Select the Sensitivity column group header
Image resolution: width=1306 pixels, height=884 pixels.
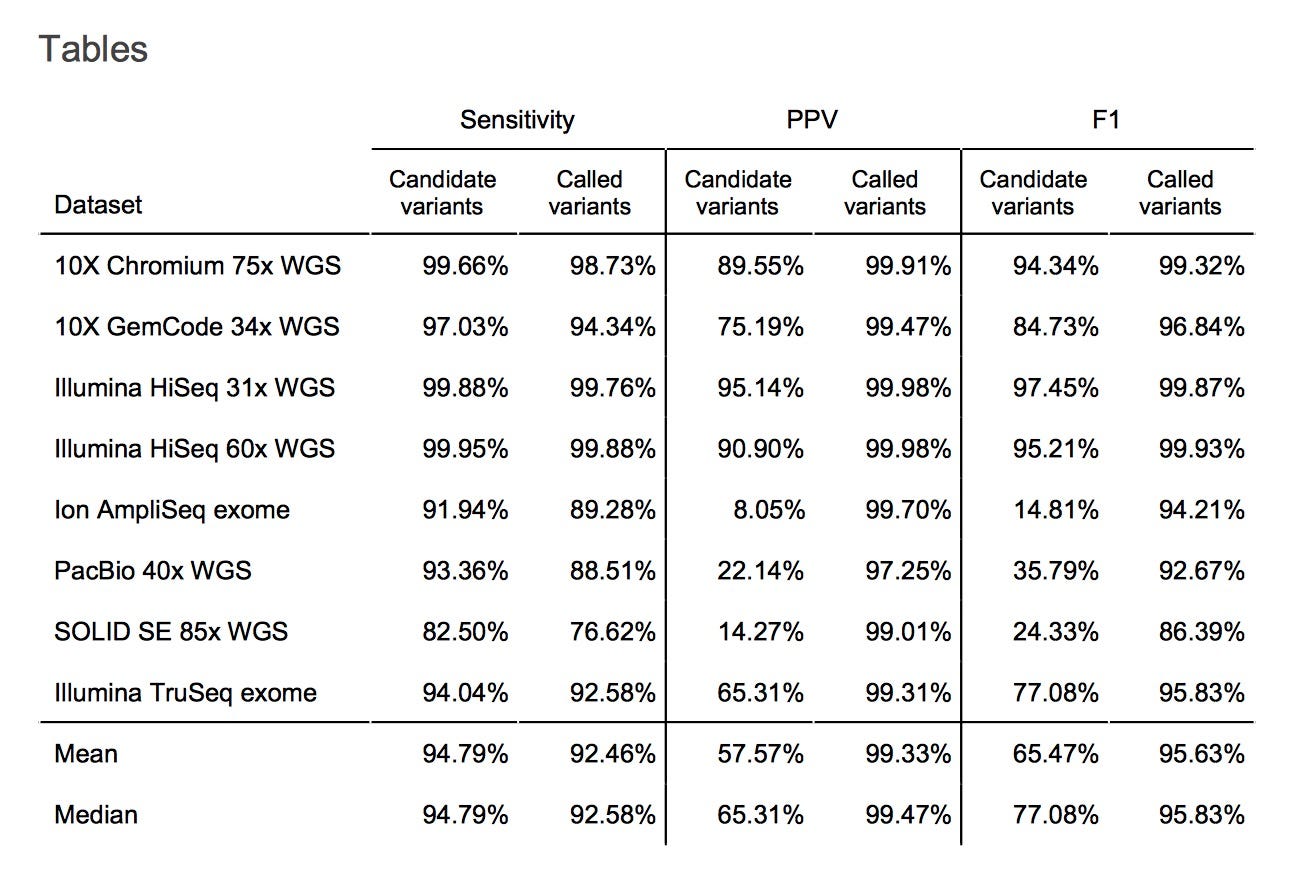(x=517, y=120)
